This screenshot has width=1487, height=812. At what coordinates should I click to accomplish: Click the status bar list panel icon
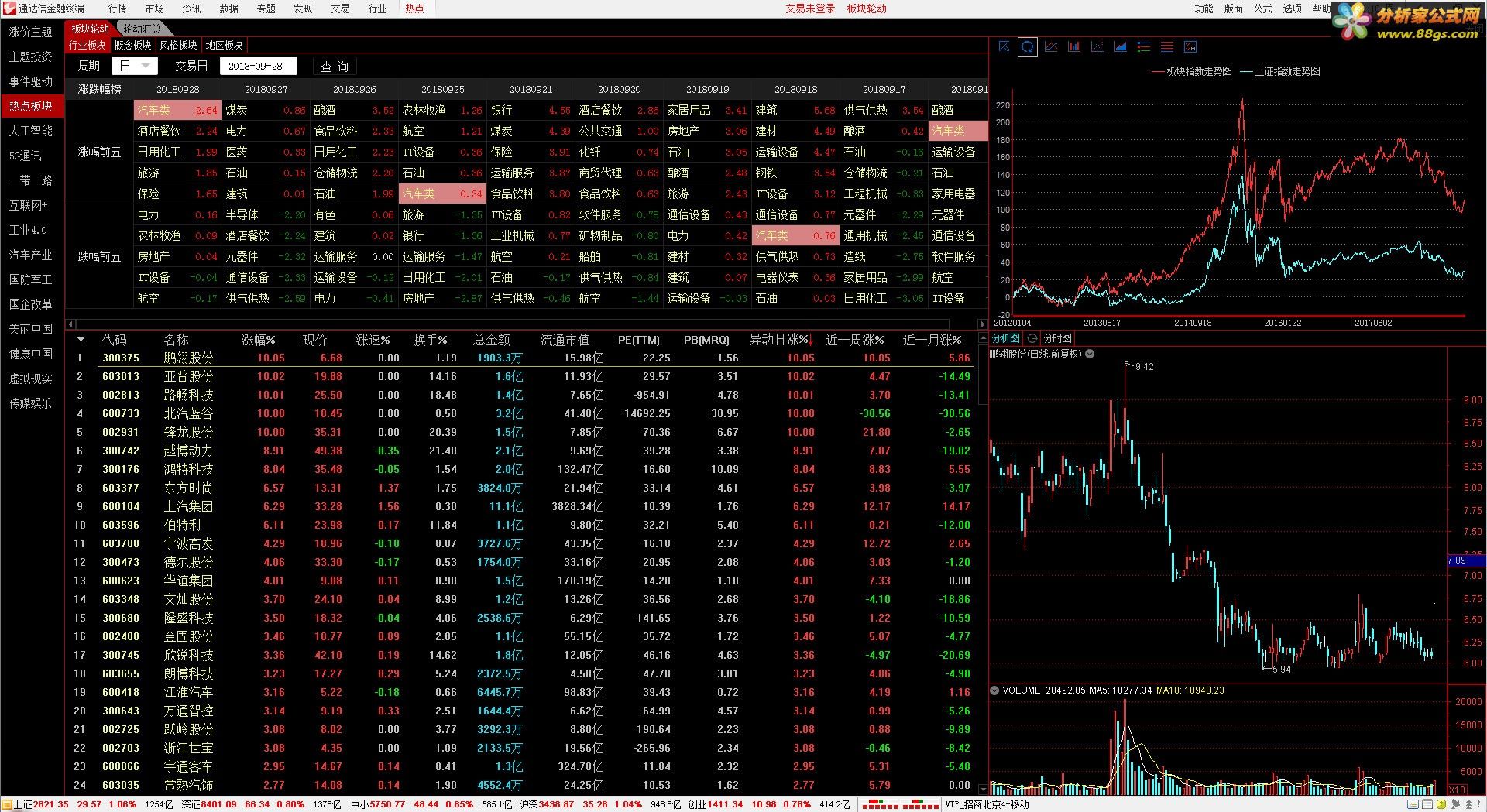[1427, 804]
